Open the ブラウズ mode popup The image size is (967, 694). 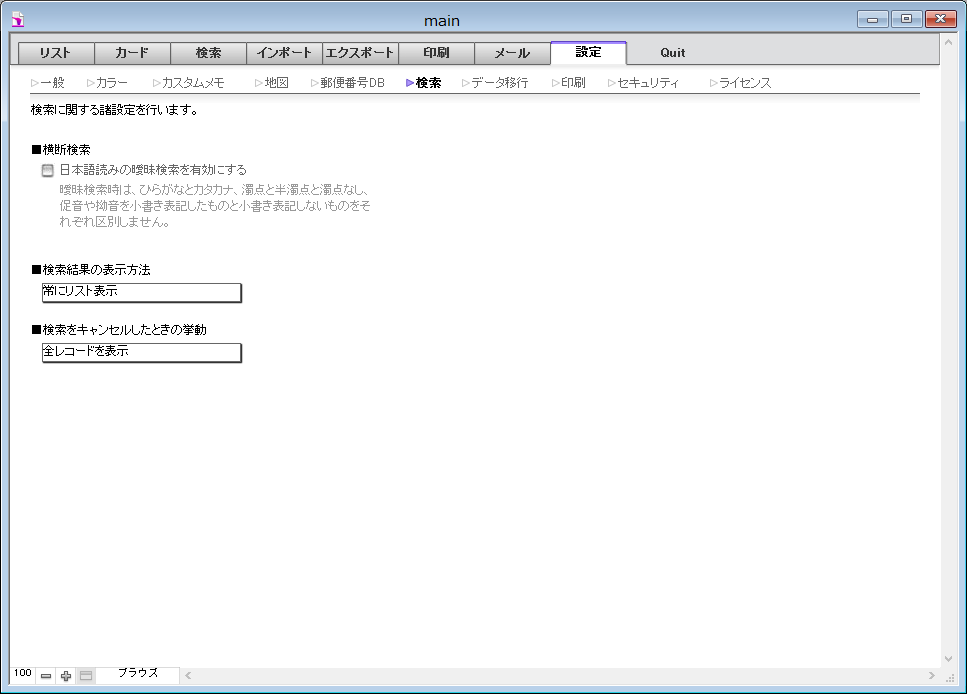(138, 674)
